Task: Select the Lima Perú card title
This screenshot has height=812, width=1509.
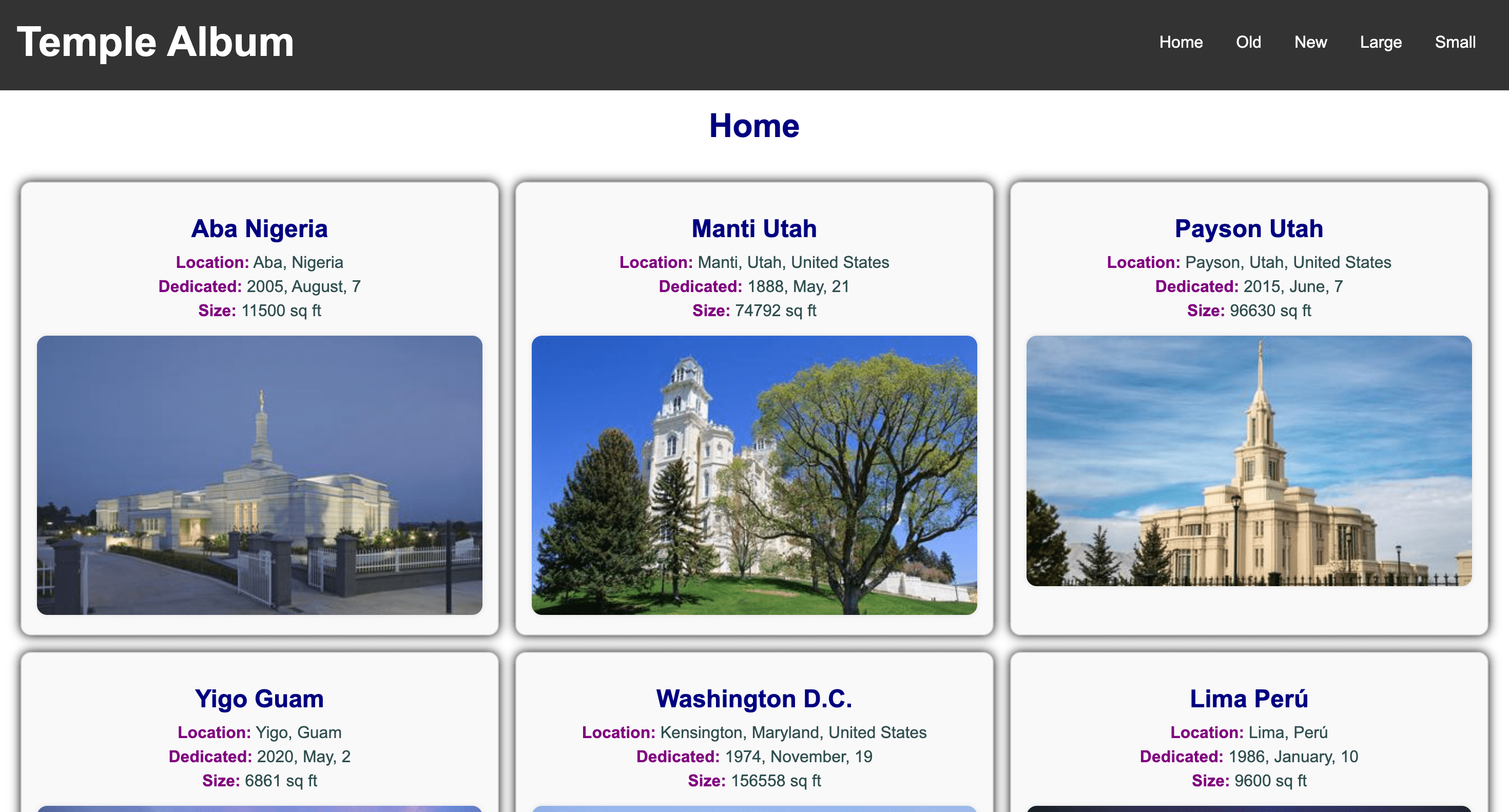Action: (1249, 699)
